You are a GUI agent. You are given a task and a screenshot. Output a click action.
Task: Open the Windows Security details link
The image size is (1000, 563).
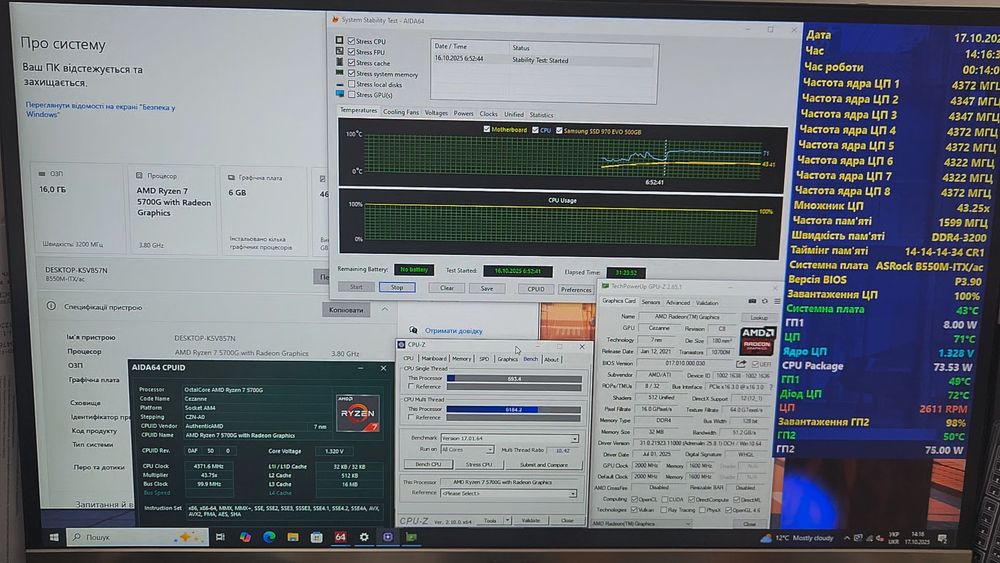[100, 110]
